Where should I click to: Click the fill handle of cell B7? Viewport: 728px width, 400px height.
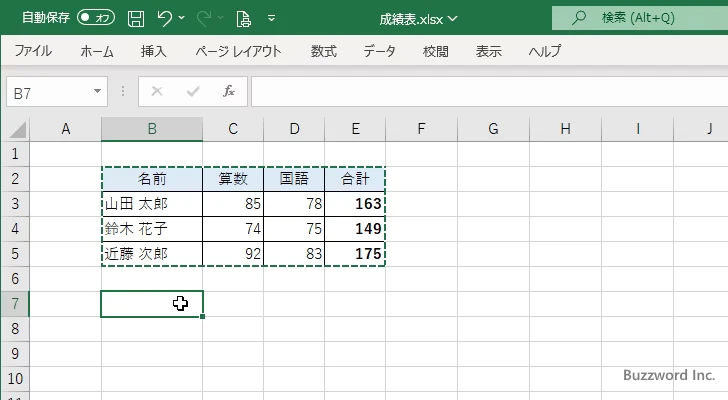(203, 317)
